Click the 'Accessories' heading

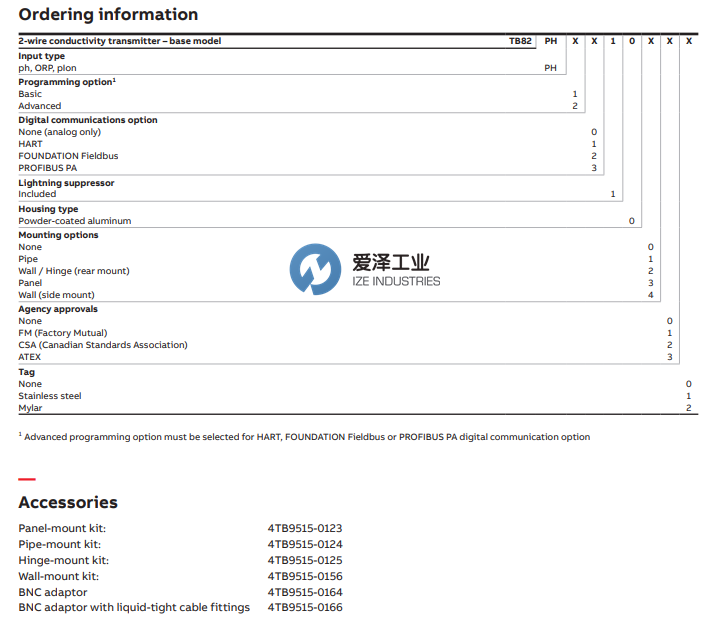(x=68, y=502)
